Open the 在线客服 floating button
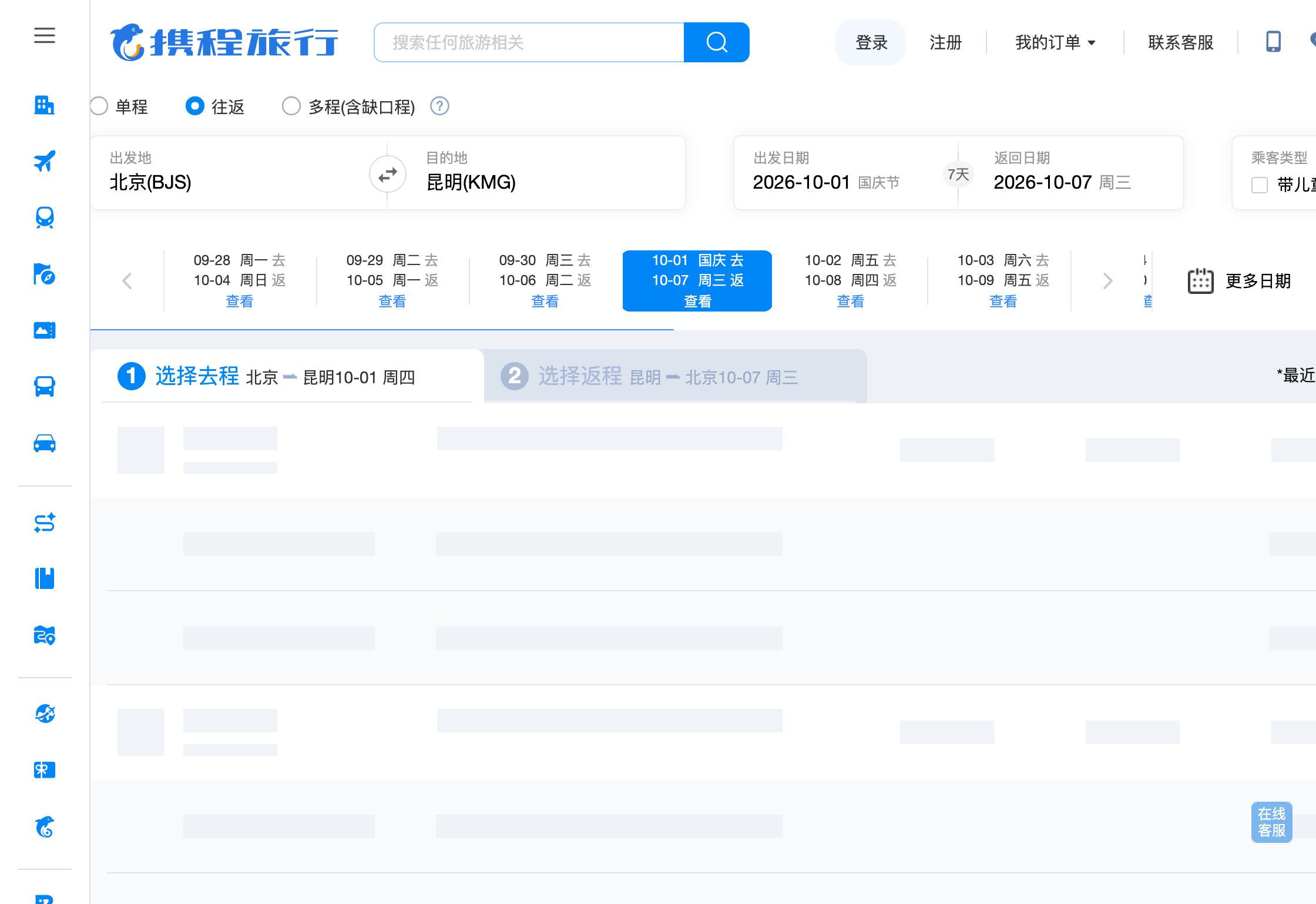Screen dimensions: 1316x904 click(x=1272, y=822)
